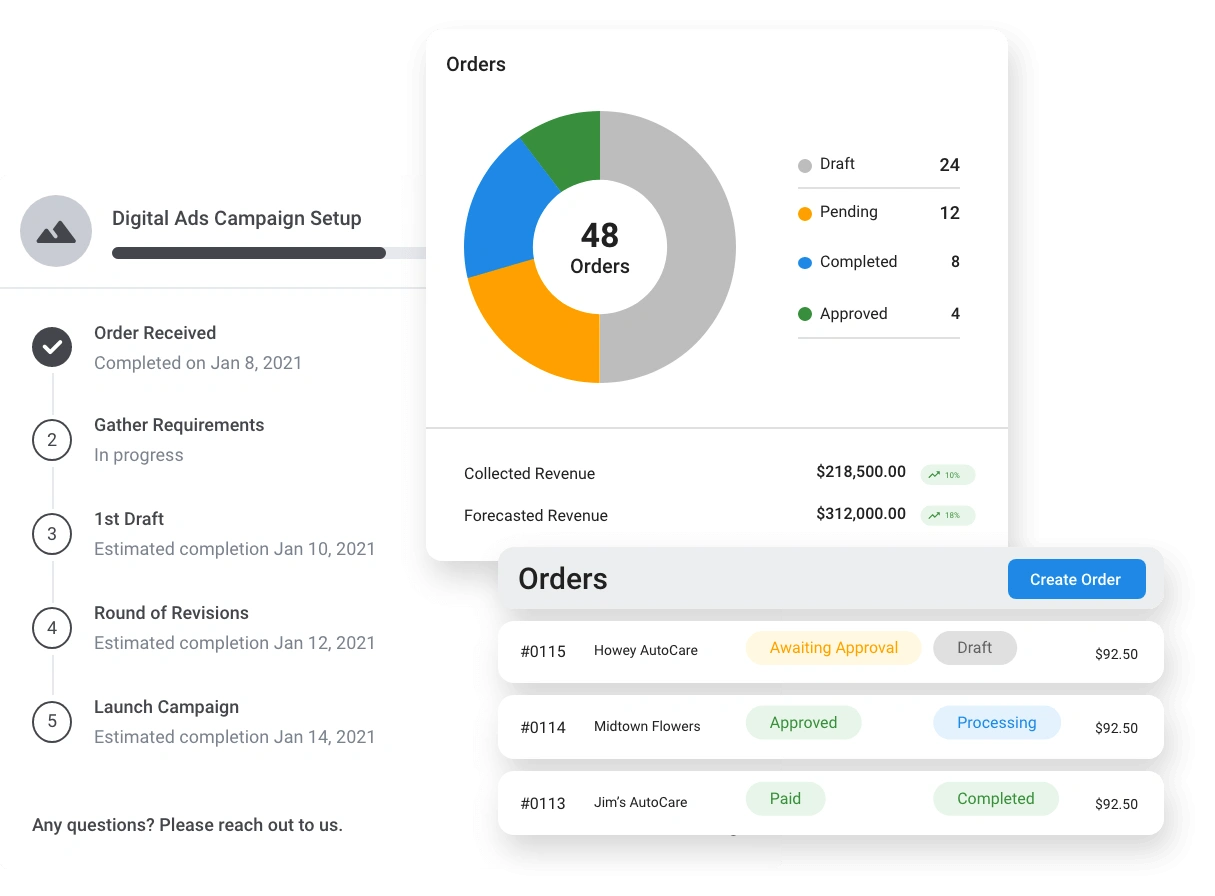Screen dimensions: 1215x896
Task: Select step 5 Launch Campaign circle
Action: click(x=52, y=722)
